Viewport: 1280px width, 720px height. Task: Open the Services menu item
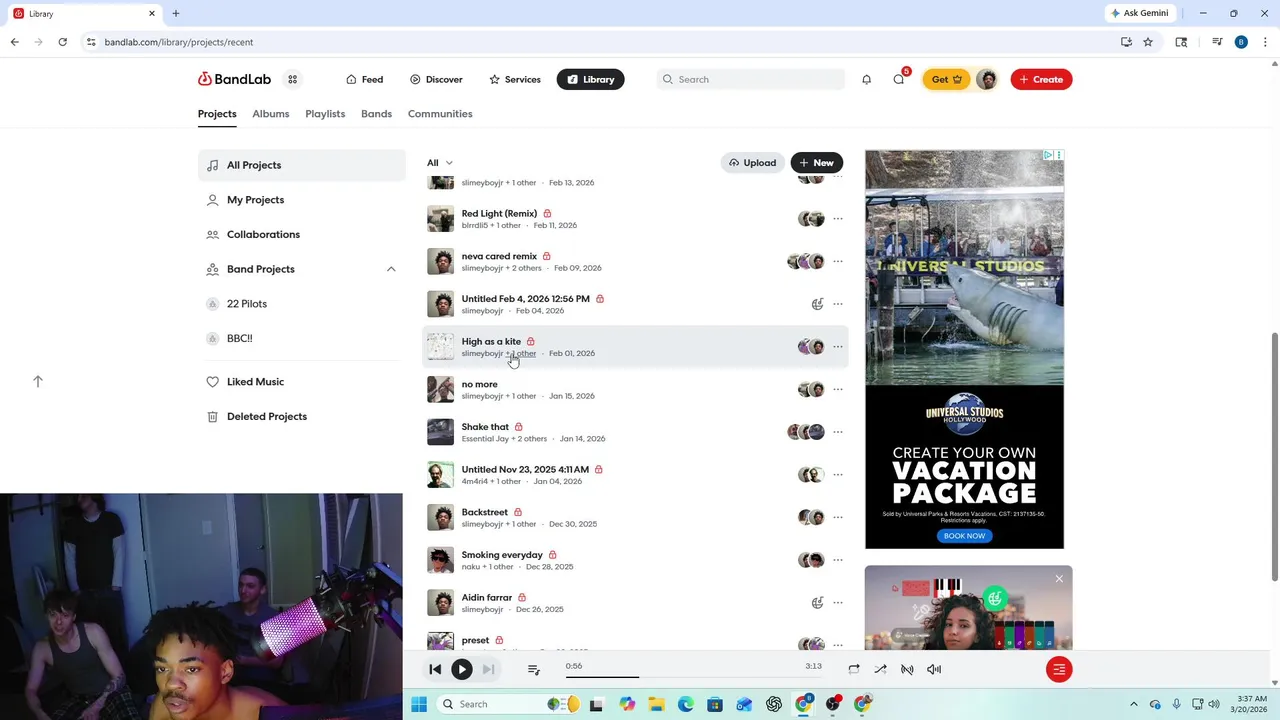(515, 79)
